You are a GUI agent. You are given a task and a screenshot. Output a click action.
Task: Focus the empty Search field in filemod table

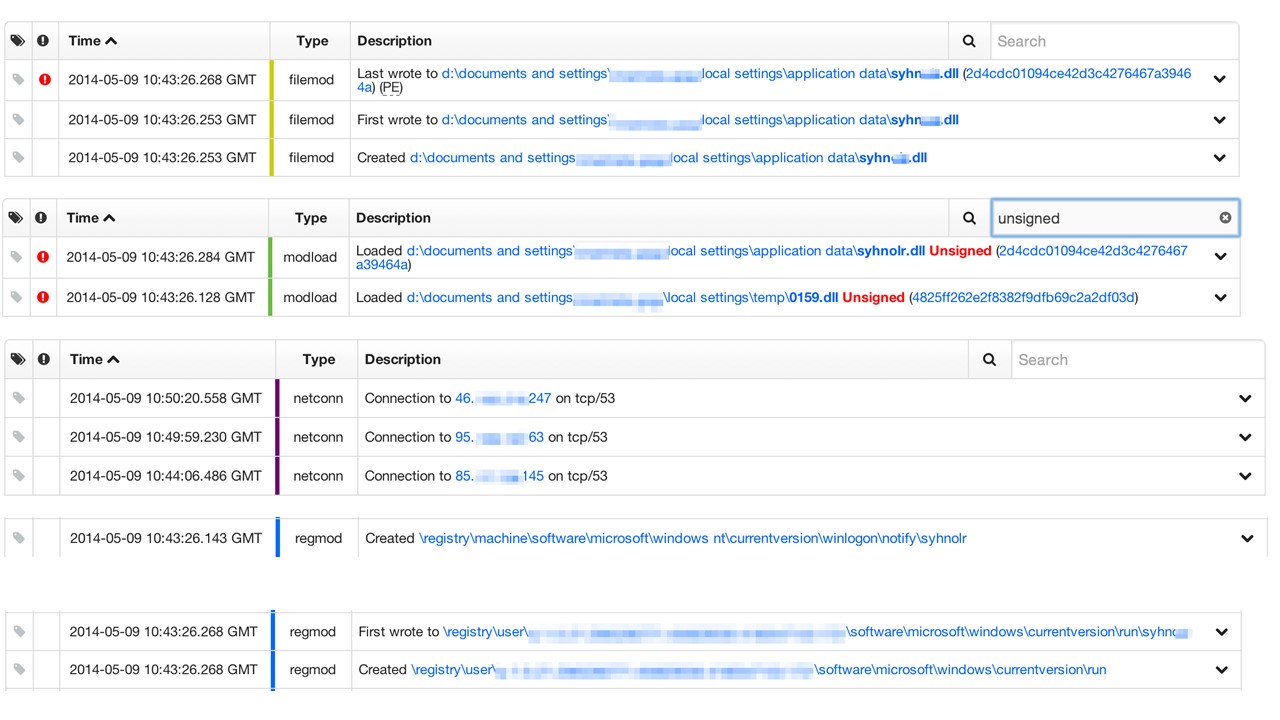tap(1113, 41)
